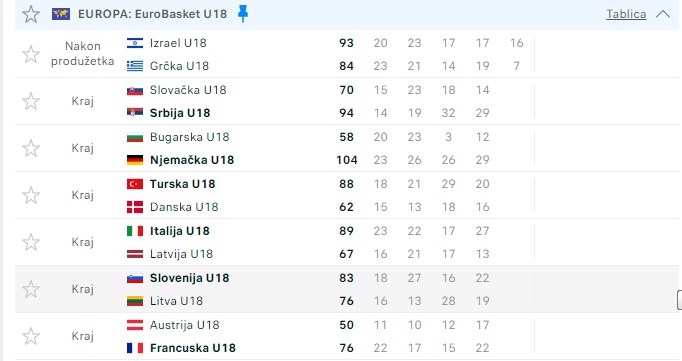Open EUROPA: EuroBasket U18 league header
Screen dimensions: 682x361
point(152,14)
